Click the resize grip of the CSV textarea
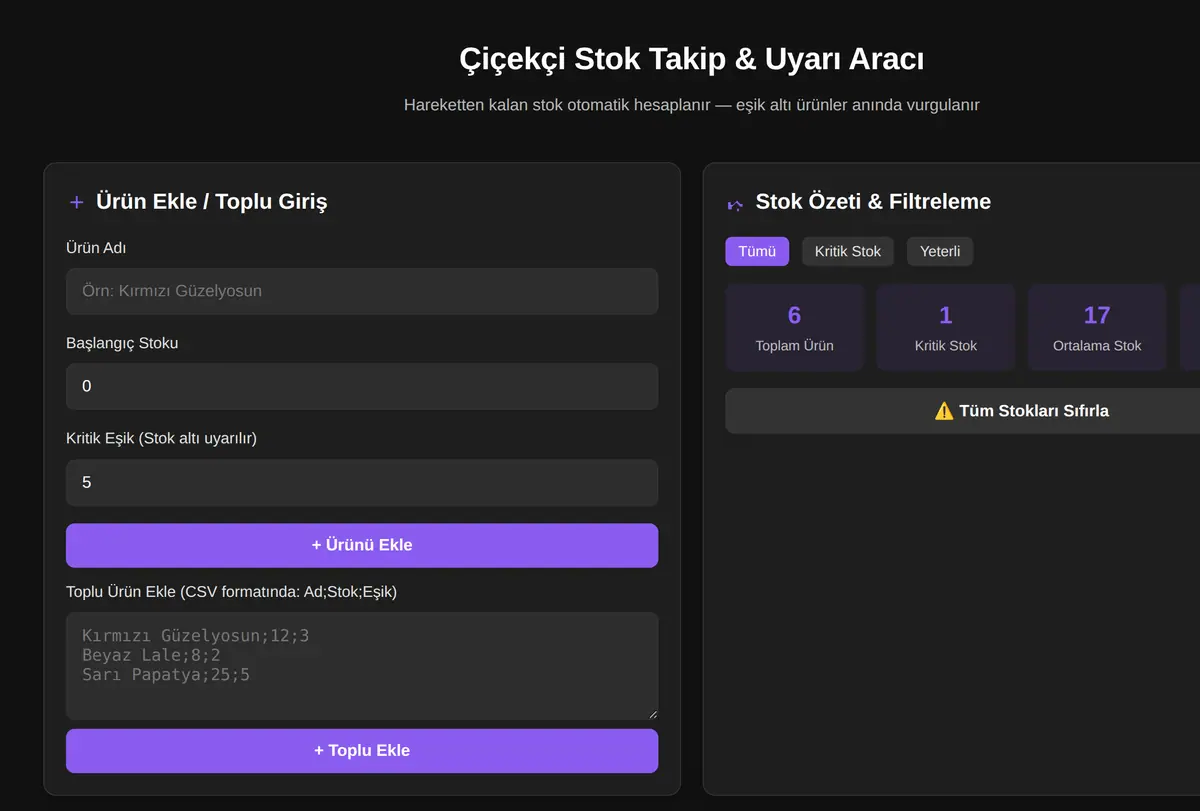Viewport: 1200px width, 811px height. (652, 713)
